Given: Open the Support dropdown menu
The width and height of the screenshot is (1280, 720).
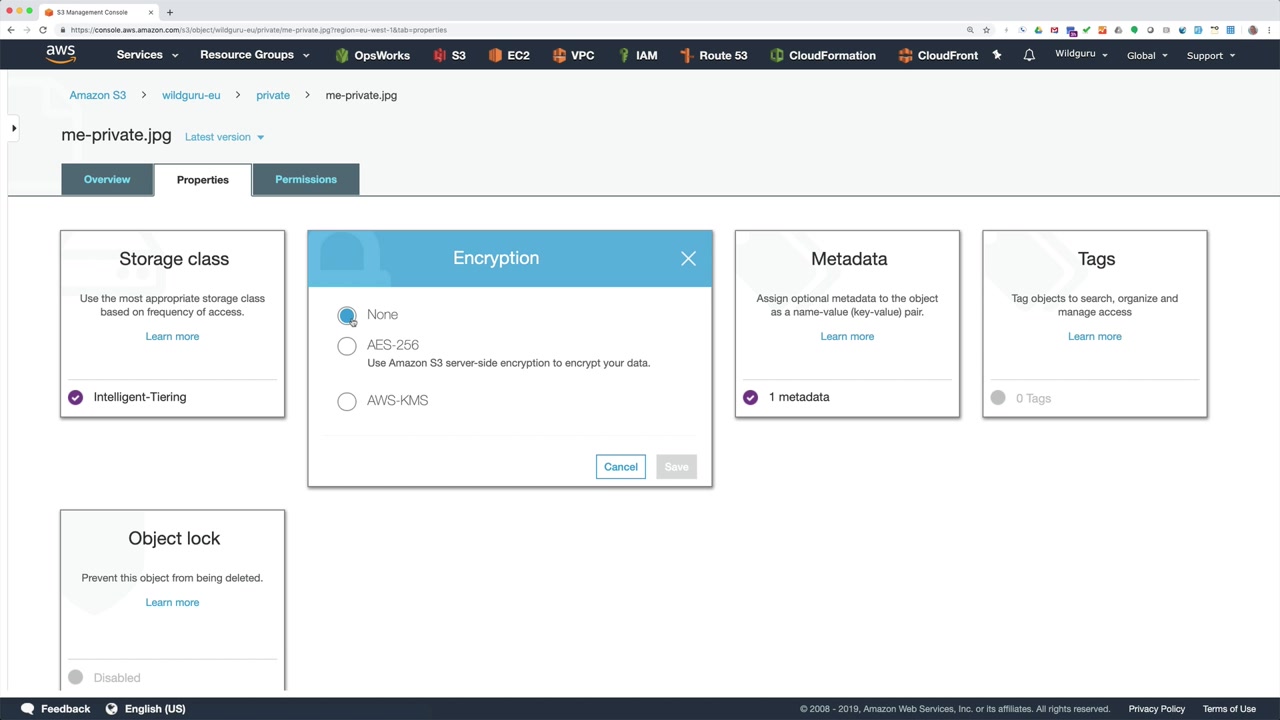Looking at the screenshot, I should [1210, 55].
